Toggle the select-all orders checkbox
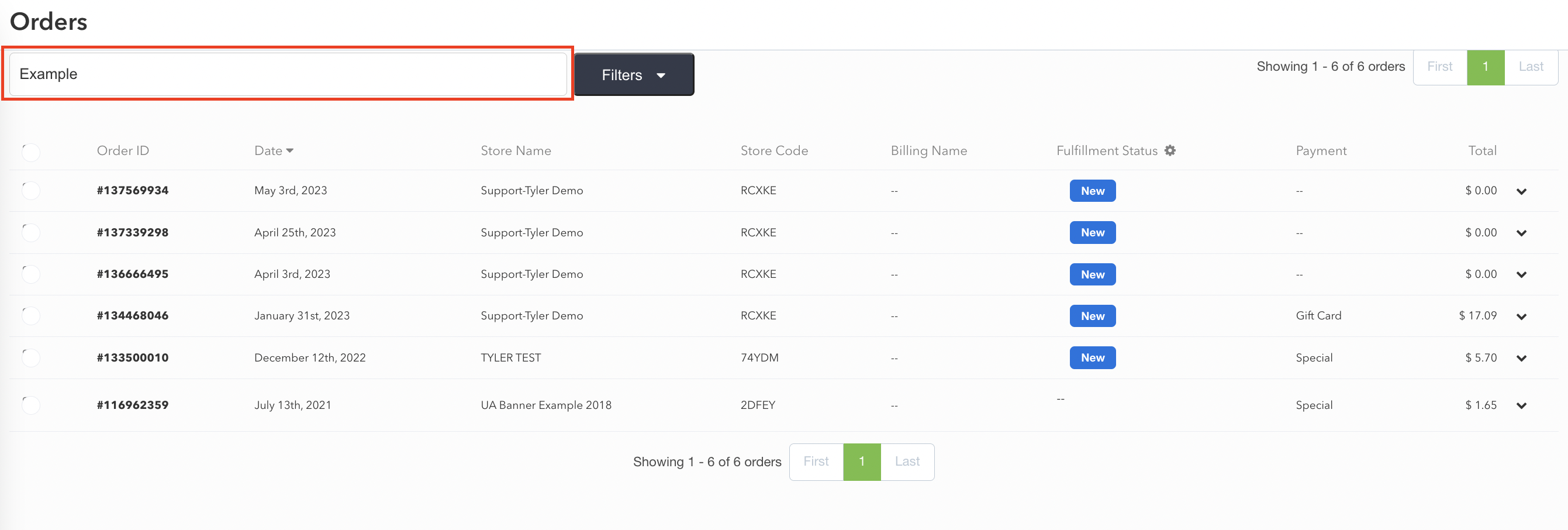The image size is (1568, 530). point(30,152)
